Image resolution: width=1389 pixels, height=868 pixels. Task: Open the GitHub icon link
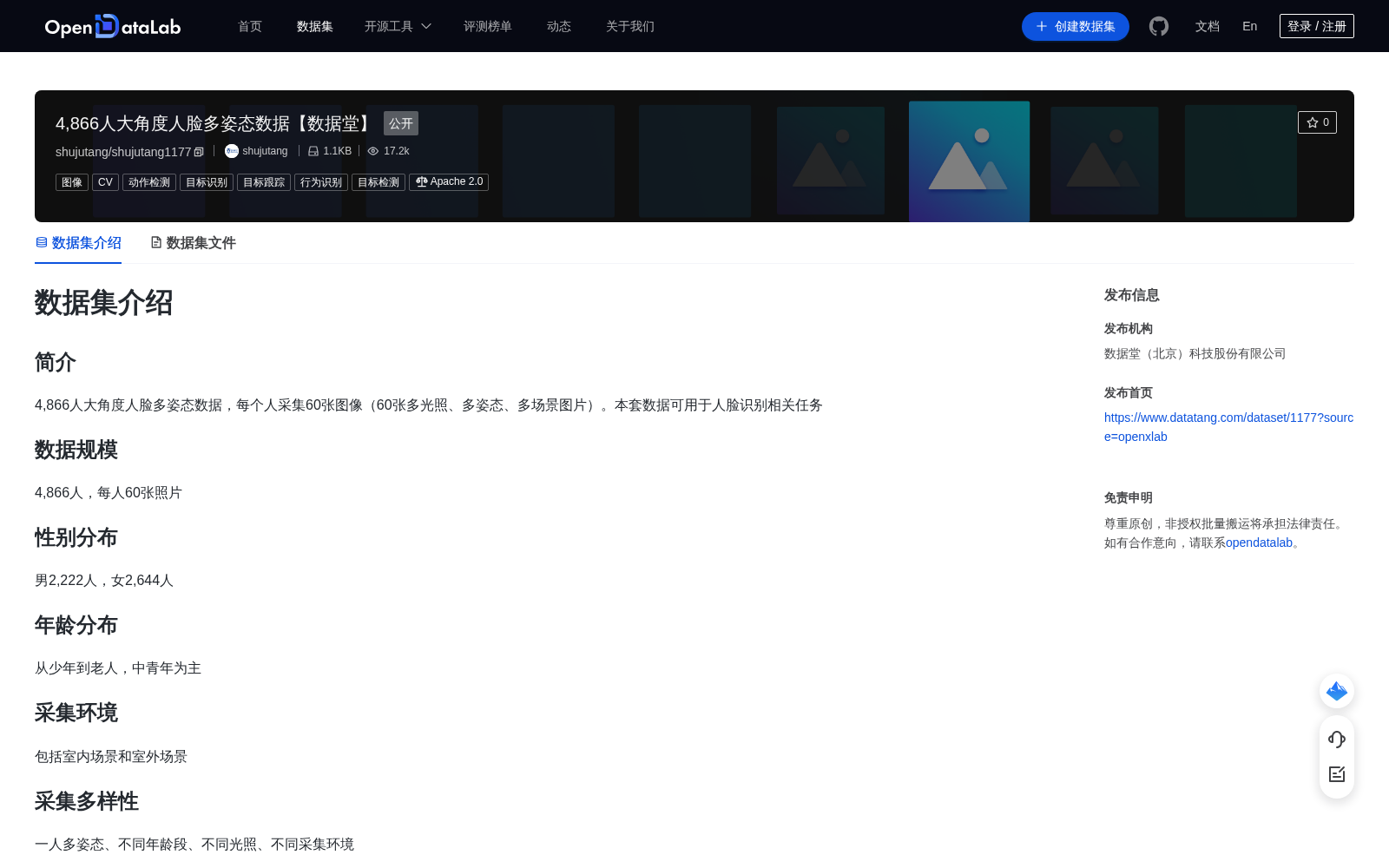(x=1159, y=26)
